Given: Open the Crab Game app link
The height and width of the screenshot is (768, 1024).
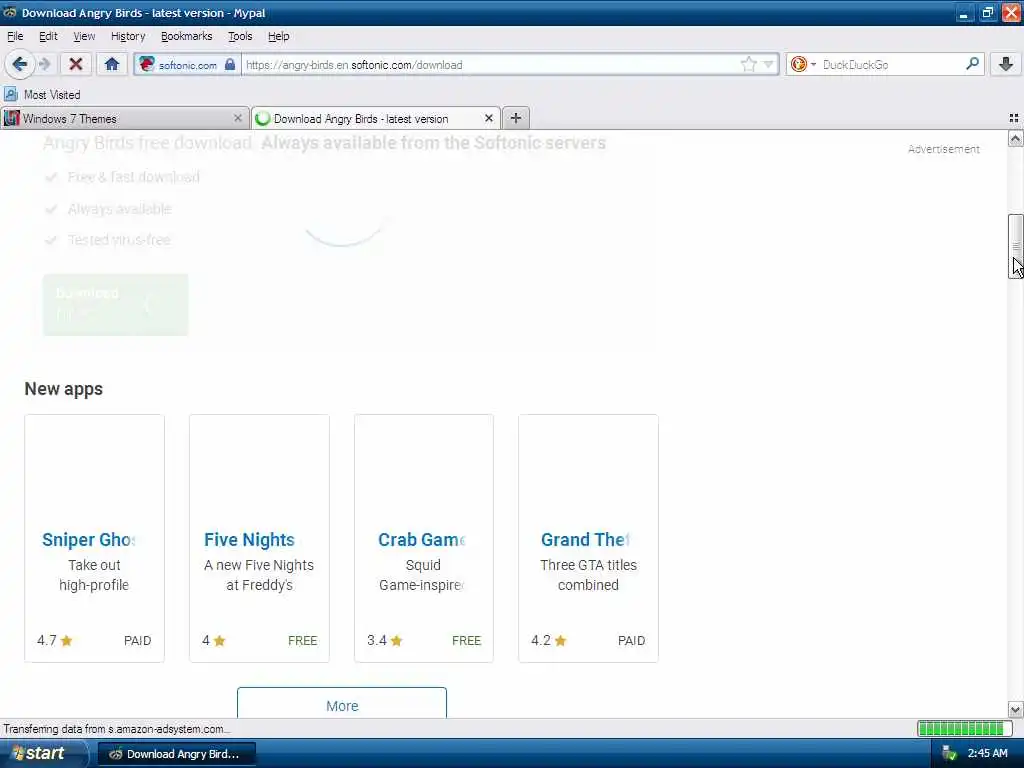Looking at the screenshot, I should click(422, 539).
